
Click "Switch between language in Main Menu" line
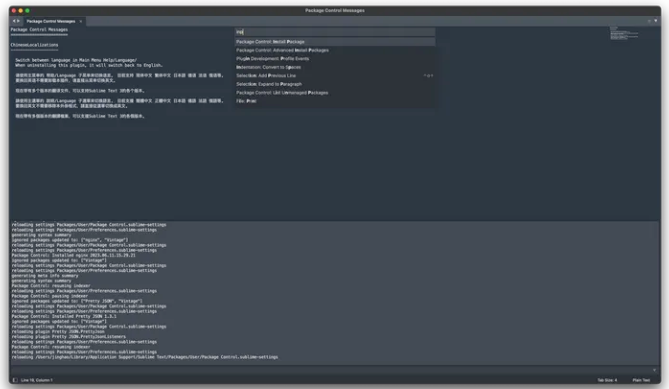pyautogui.click(x=76, y=60)
